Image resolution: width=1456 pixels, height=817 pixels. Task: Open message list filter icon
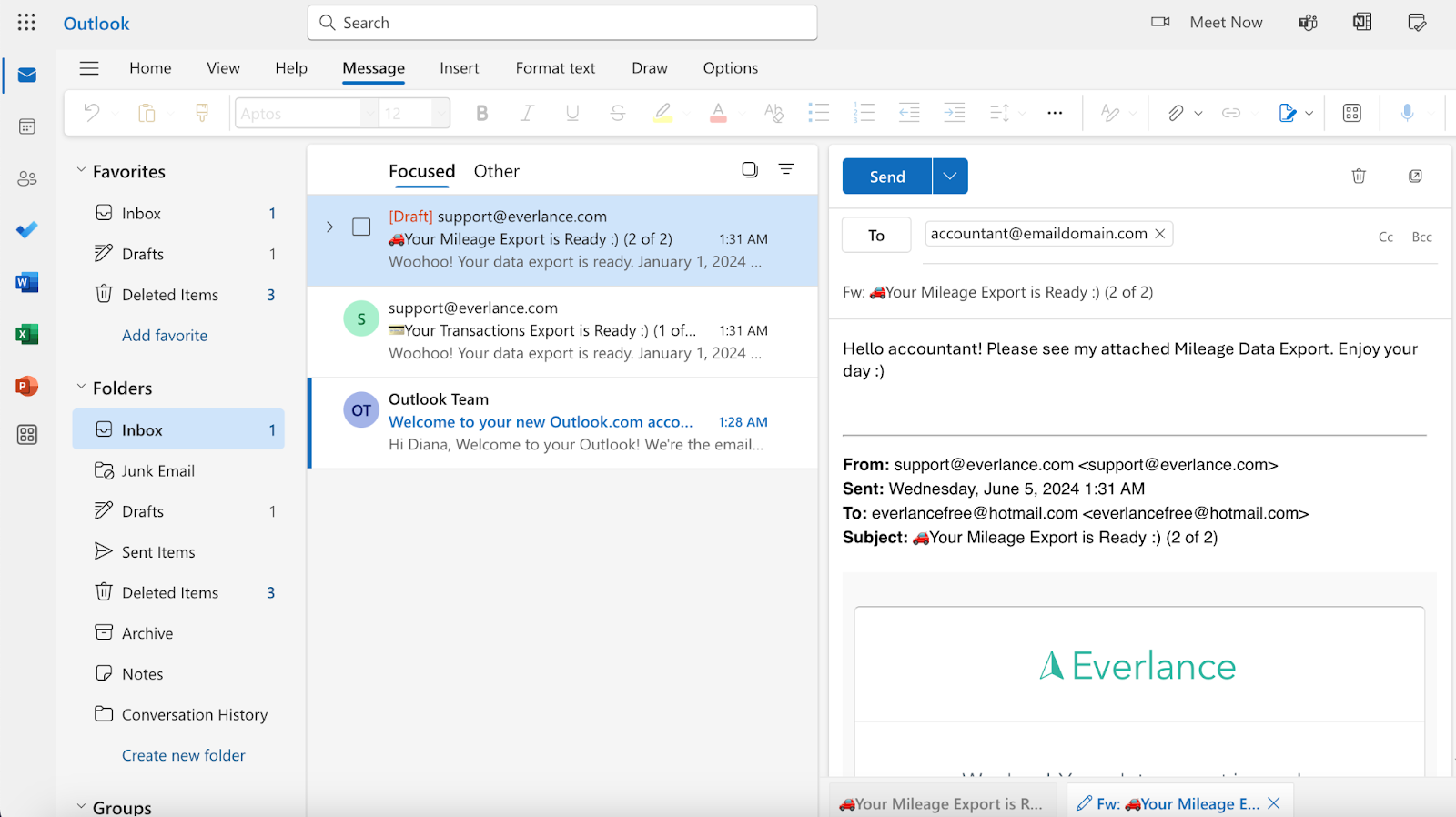[x=786, y=169]
